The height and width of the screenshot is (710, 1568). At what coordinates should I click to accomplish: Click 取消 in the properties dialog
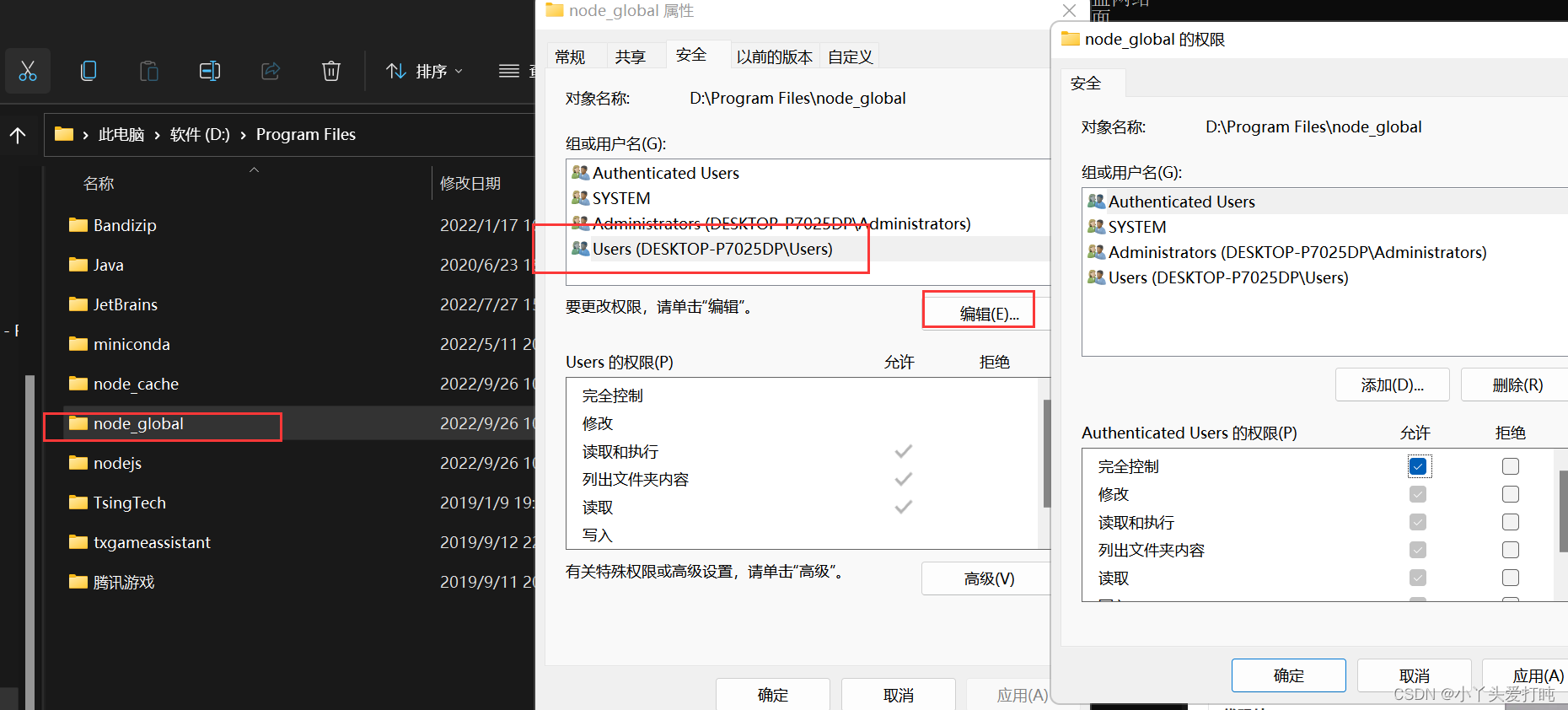point(899,694)
